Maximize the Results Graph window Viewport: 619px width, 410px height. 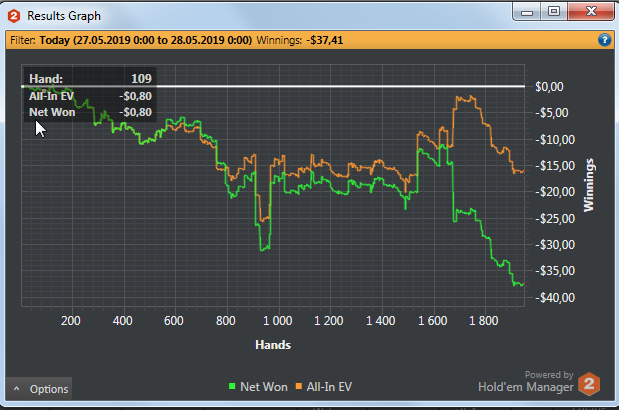(x=554, y=11)
